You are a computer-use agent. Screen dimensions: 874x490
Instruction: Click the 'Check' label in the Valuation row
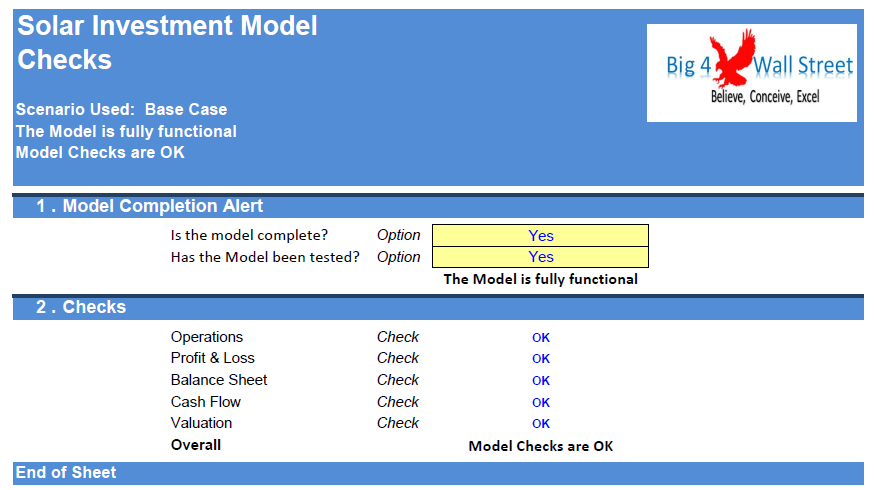point(397,423)
